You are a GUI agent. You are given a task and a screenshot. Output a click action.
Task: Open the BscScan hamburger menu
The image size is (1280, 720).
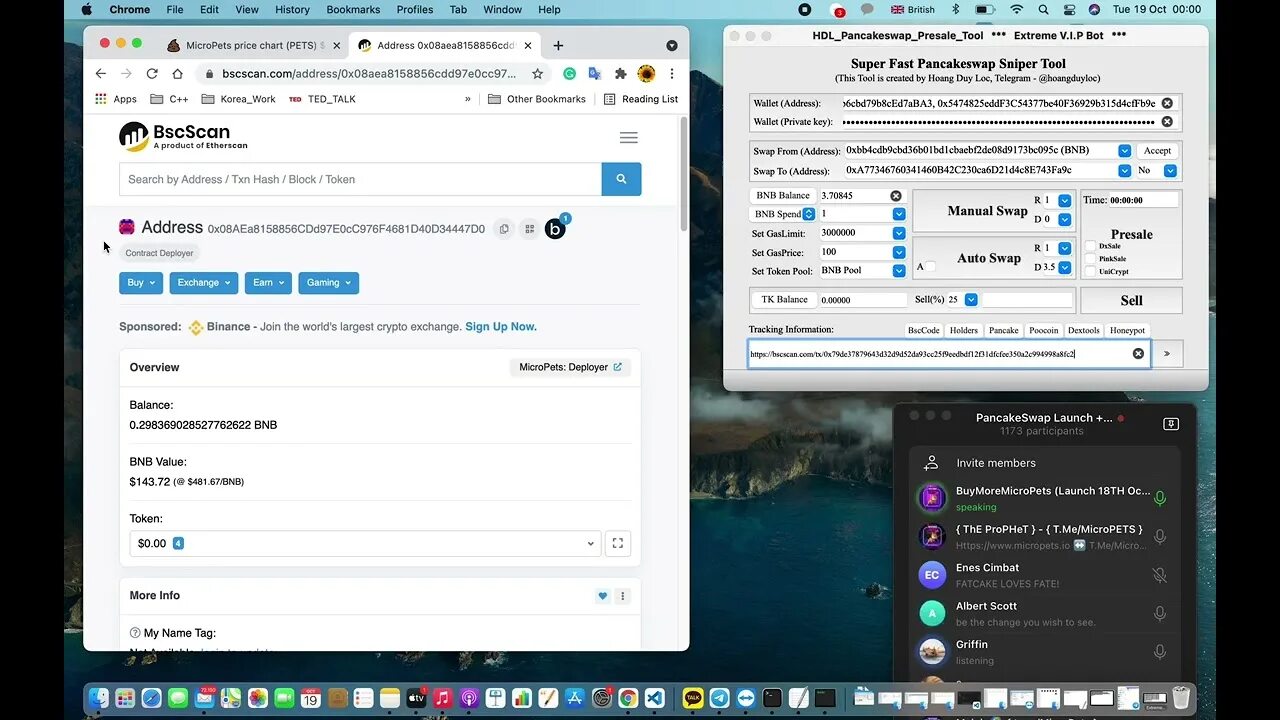[629, 138]
